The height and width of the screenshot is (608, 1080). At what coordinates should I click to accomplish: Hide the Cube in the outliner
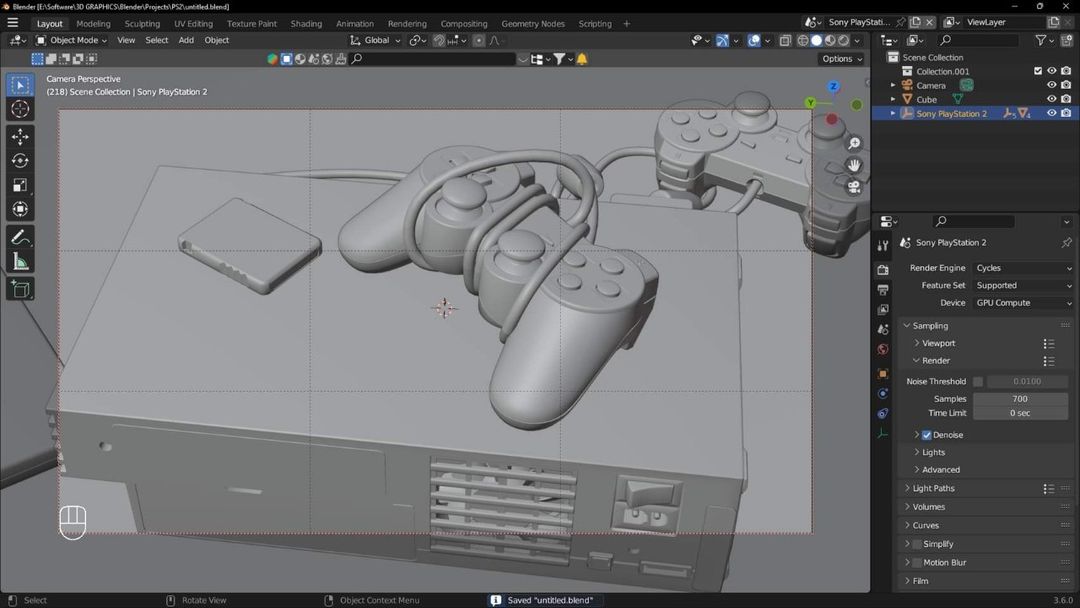click(x=1051, y=99)
